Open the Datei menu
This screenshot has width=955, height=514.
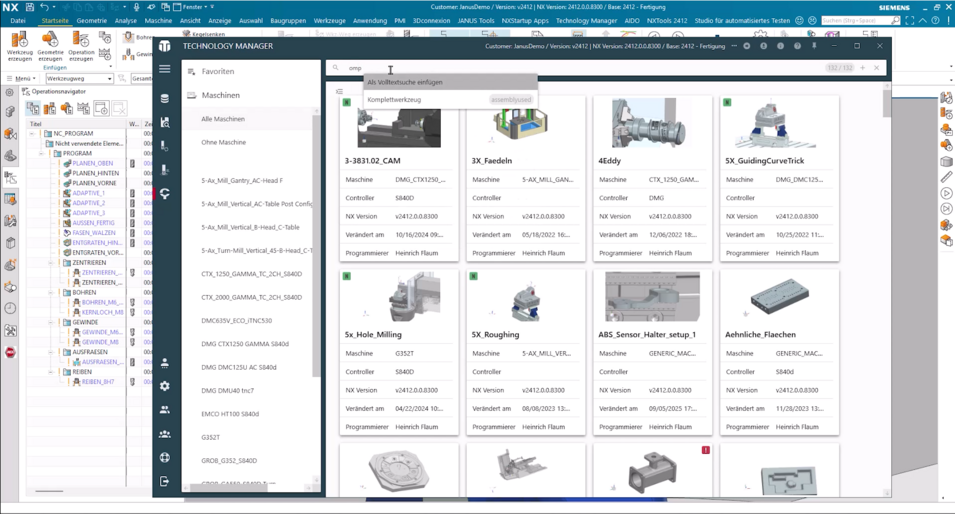18,20
